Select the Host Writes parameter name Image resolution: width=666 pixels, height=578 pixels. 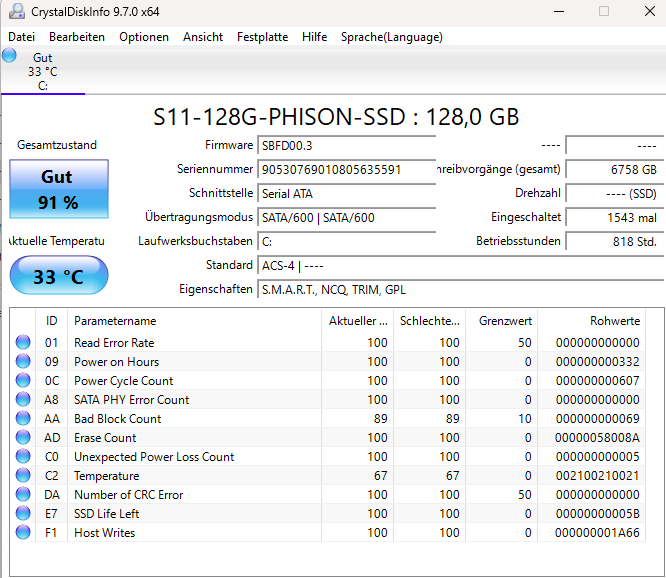(104, 533)
